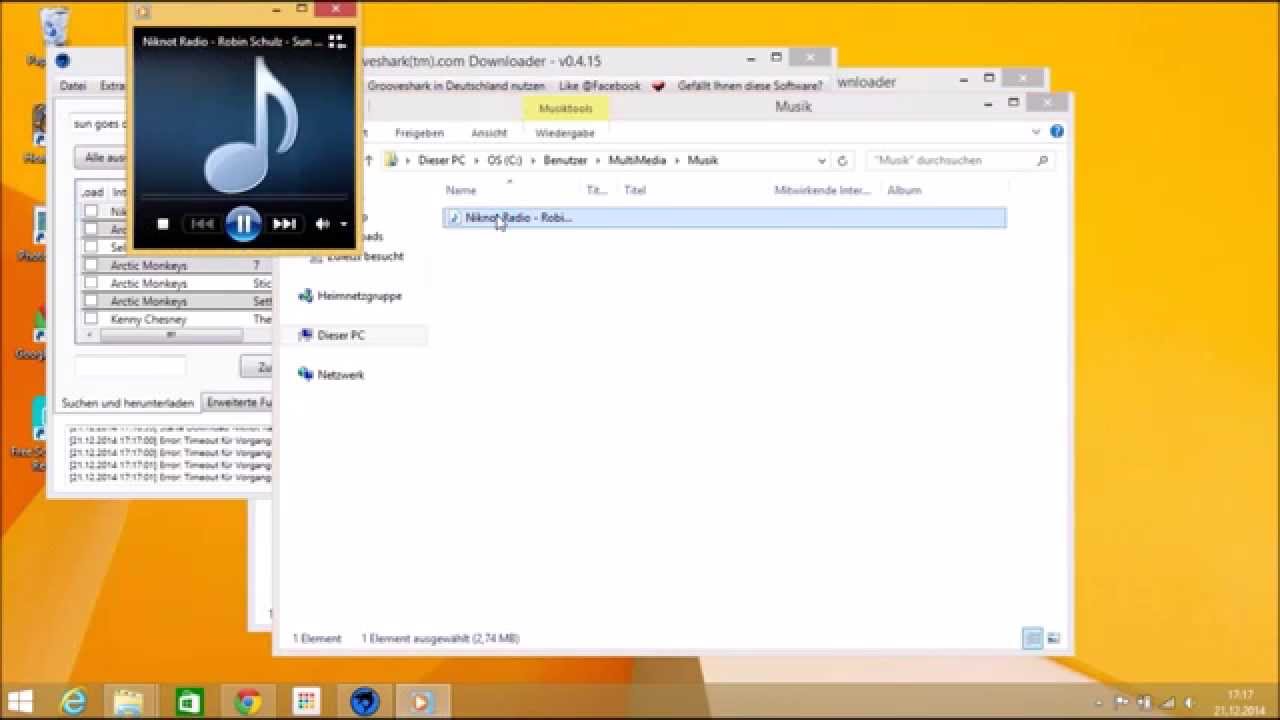Switch media player to library view icon

[336, 41]
